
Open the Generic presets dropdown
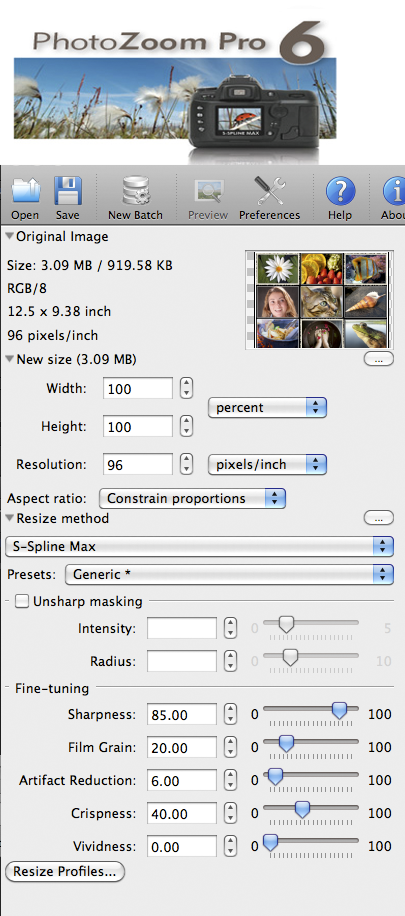pos(229,574)
